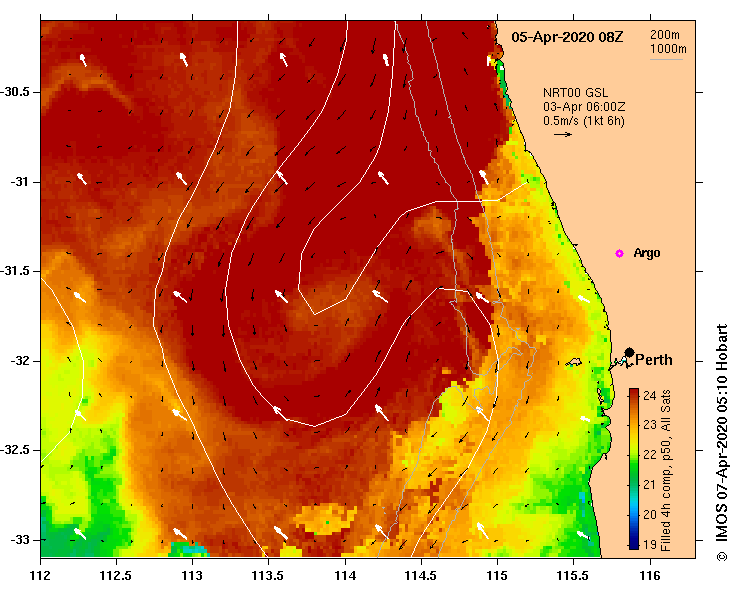Image resolution: width=739 pixels, height=592 pixels.
Task: Click latitude axis label -30.5
Action: [x=15, y=92]
